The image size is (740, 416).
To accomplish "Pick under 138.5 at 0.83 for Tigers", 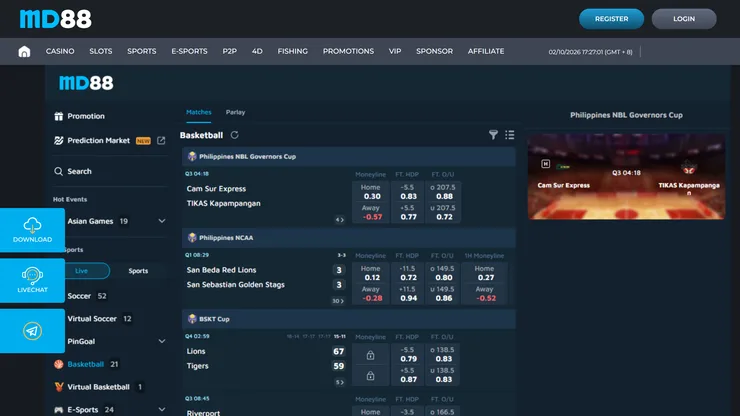I will (443, 375).
